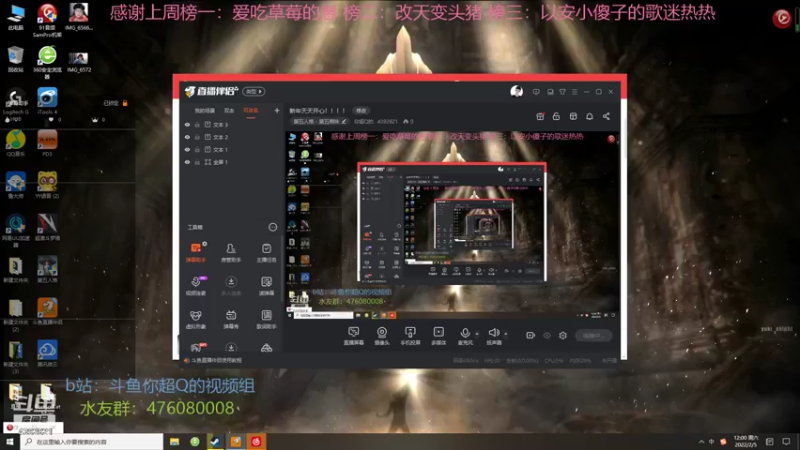Click the stream preview canvas
Image resolution: width=800 pixels, height=450 pixels.
pos(452,225)
